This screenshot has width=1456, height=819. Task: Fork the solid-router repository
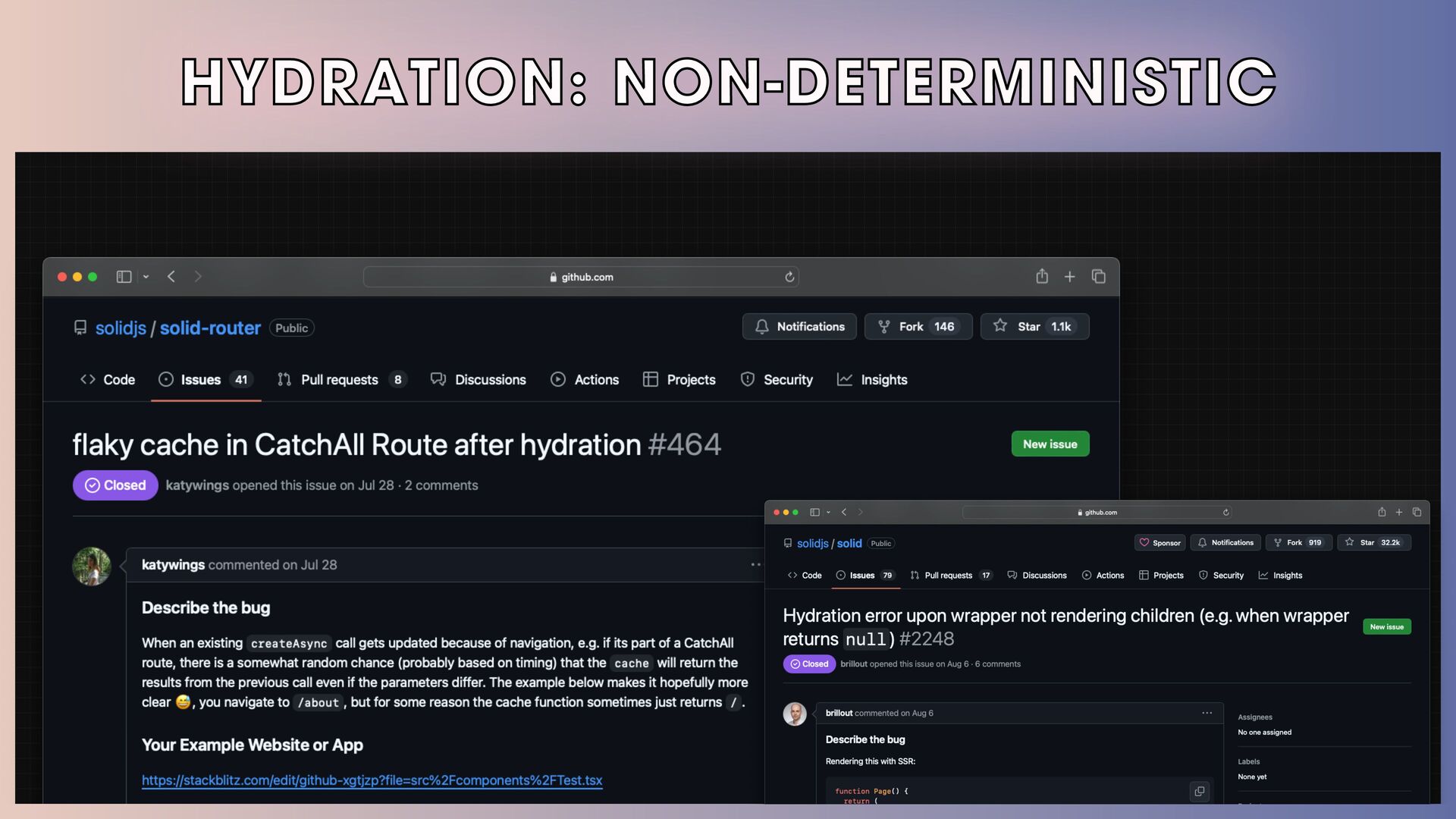(x=918, y=326)
